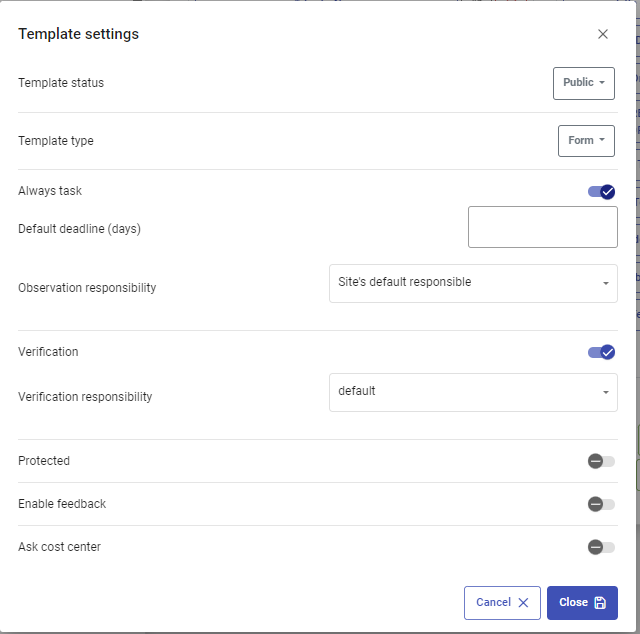This screenshot has width=640, height=634.
Task: Turn off the Verification toggle
Action: point(601,352)
